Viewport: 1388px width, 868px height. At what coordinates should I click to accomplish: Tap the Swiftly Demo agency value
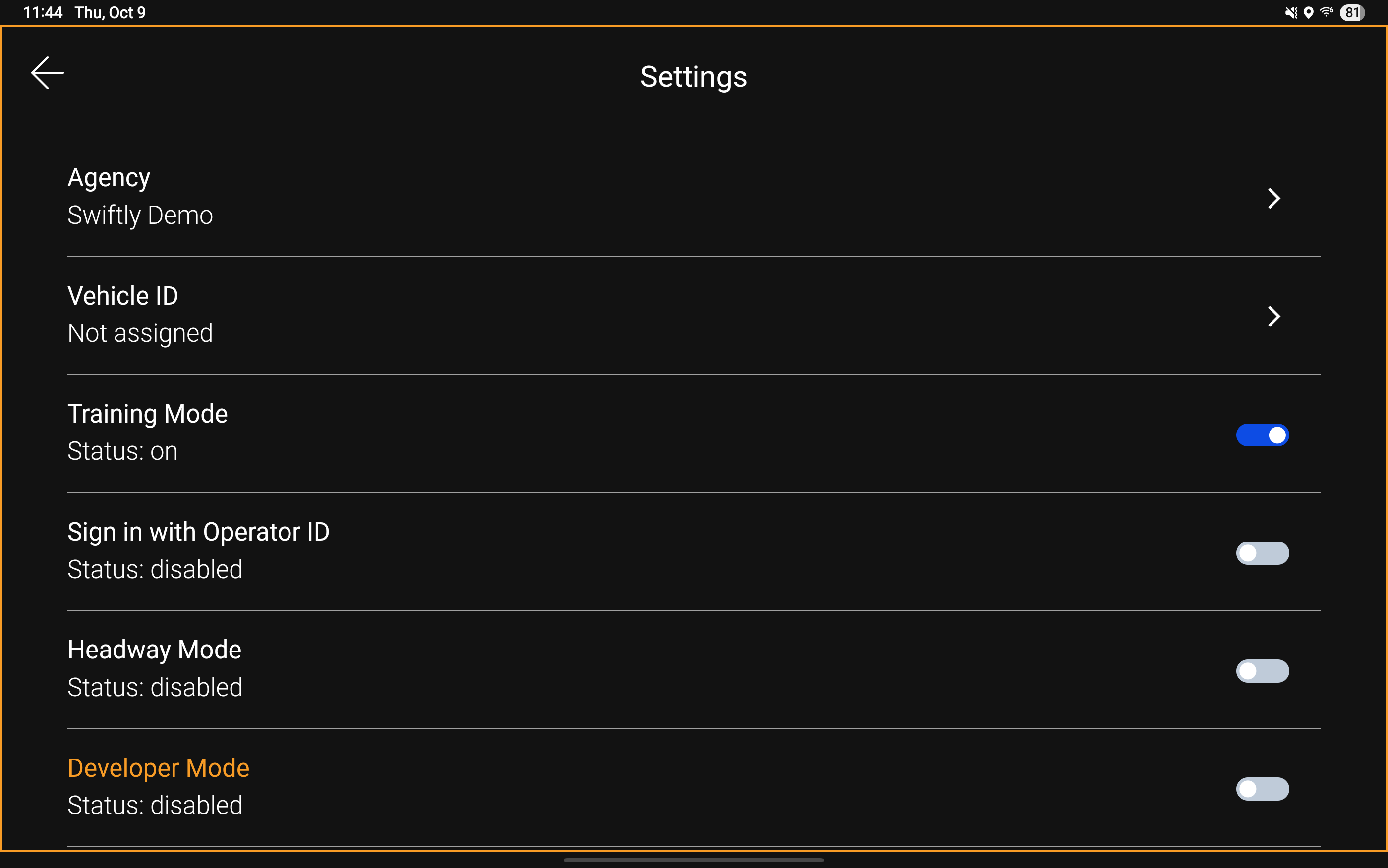(140, 216)
